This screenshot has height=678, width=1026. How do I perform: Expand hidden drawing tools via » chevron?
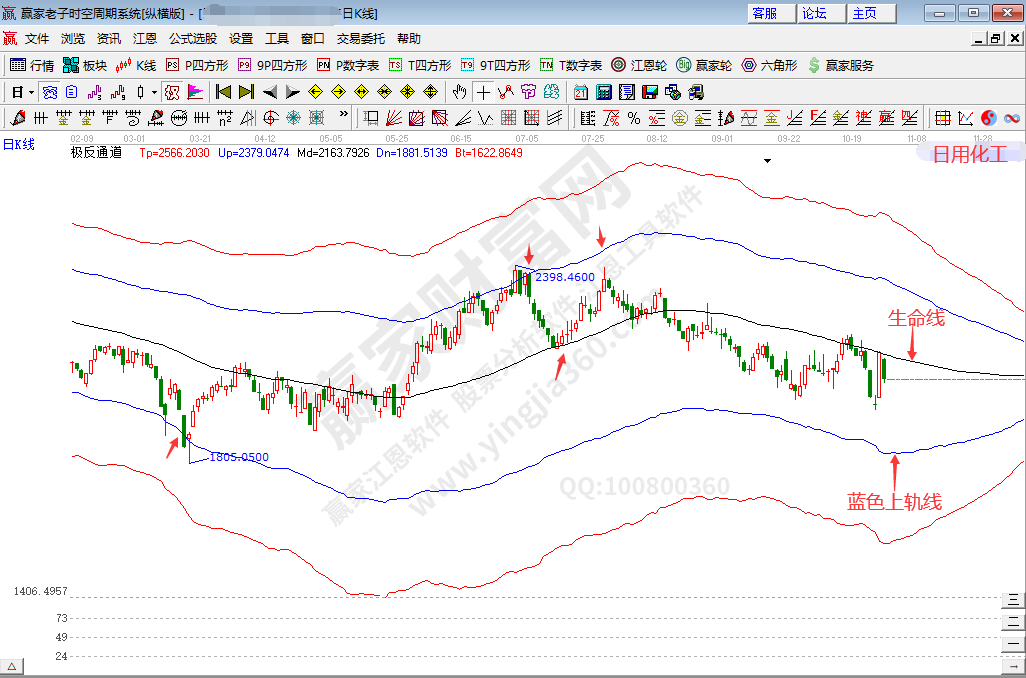click(x=344, y=118)
